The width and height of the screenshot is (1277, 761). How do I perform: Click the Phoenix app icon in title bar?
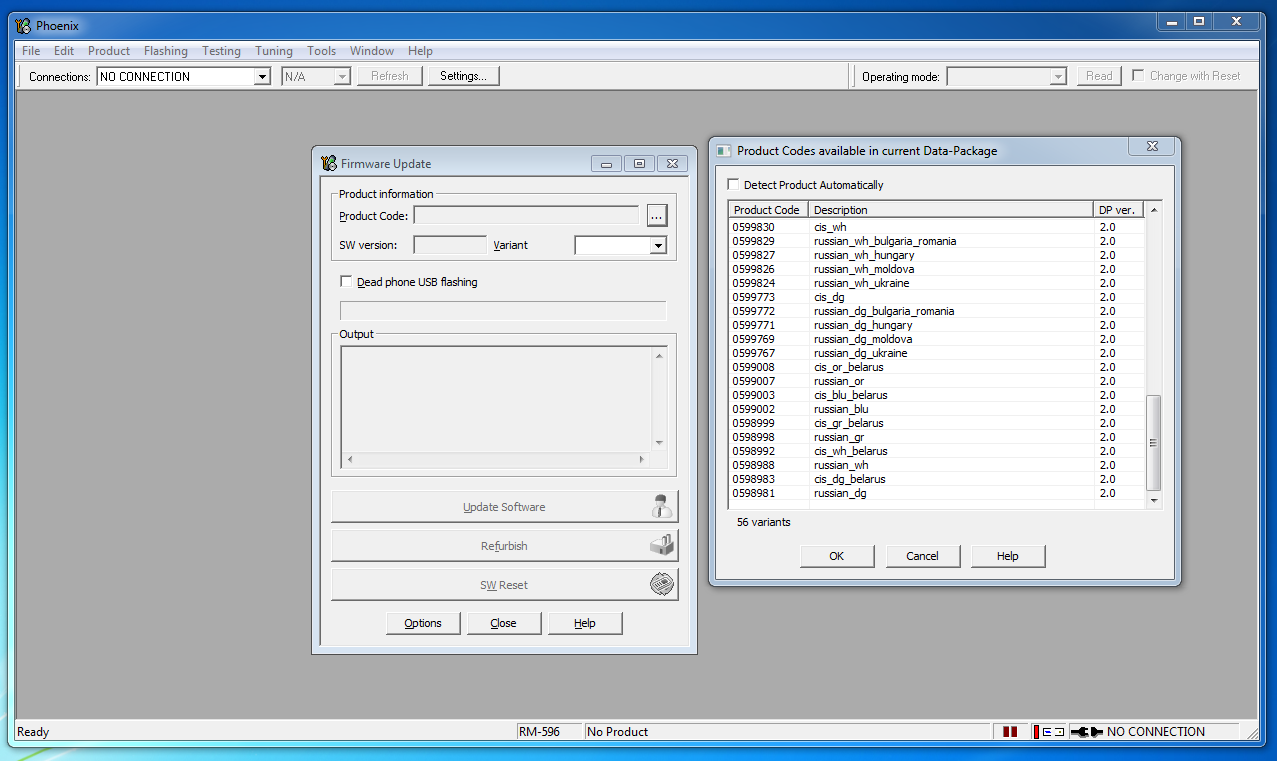click(23, 25)
